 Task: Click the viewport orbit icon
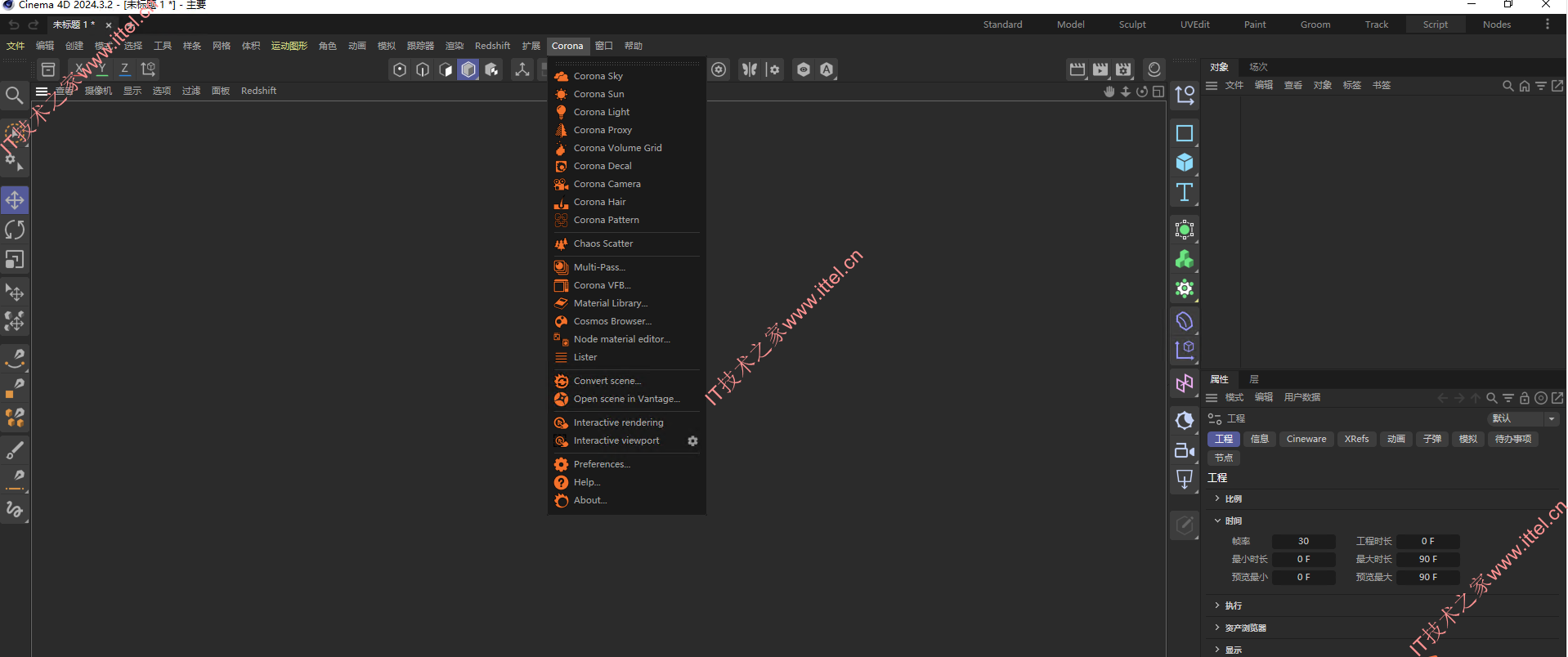pos(1142,92)
